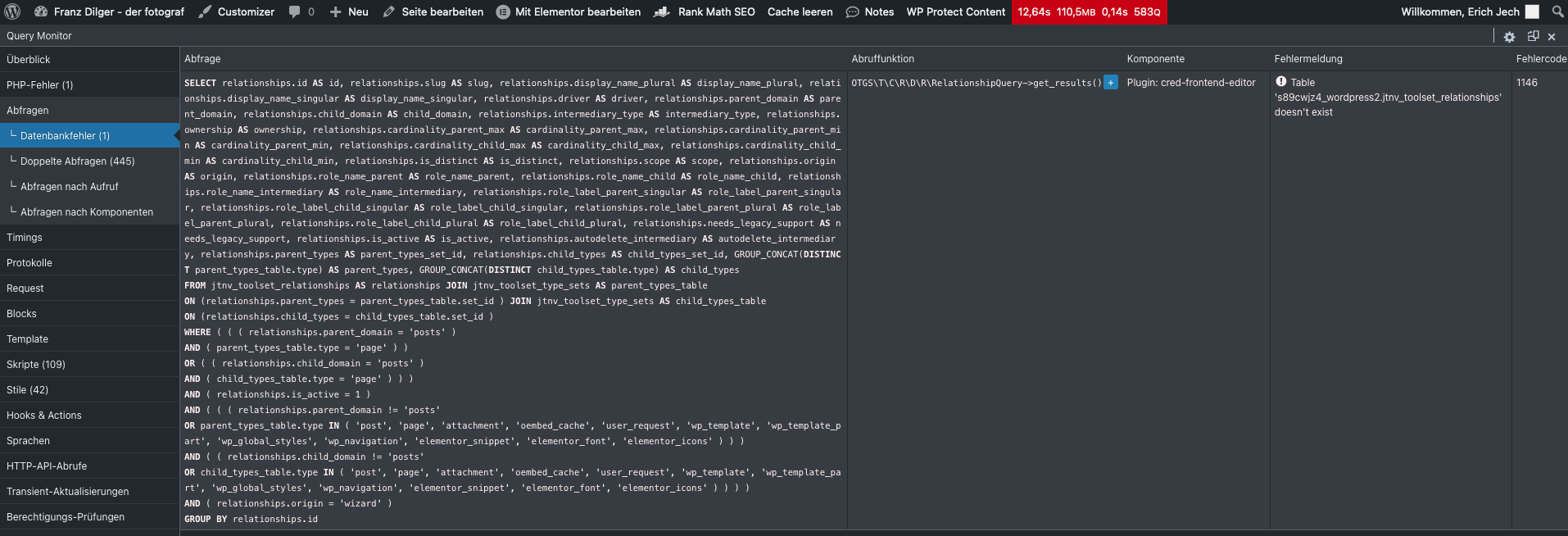Click the Query Monitor title text
1568x536 pixels.
[39, 36]
